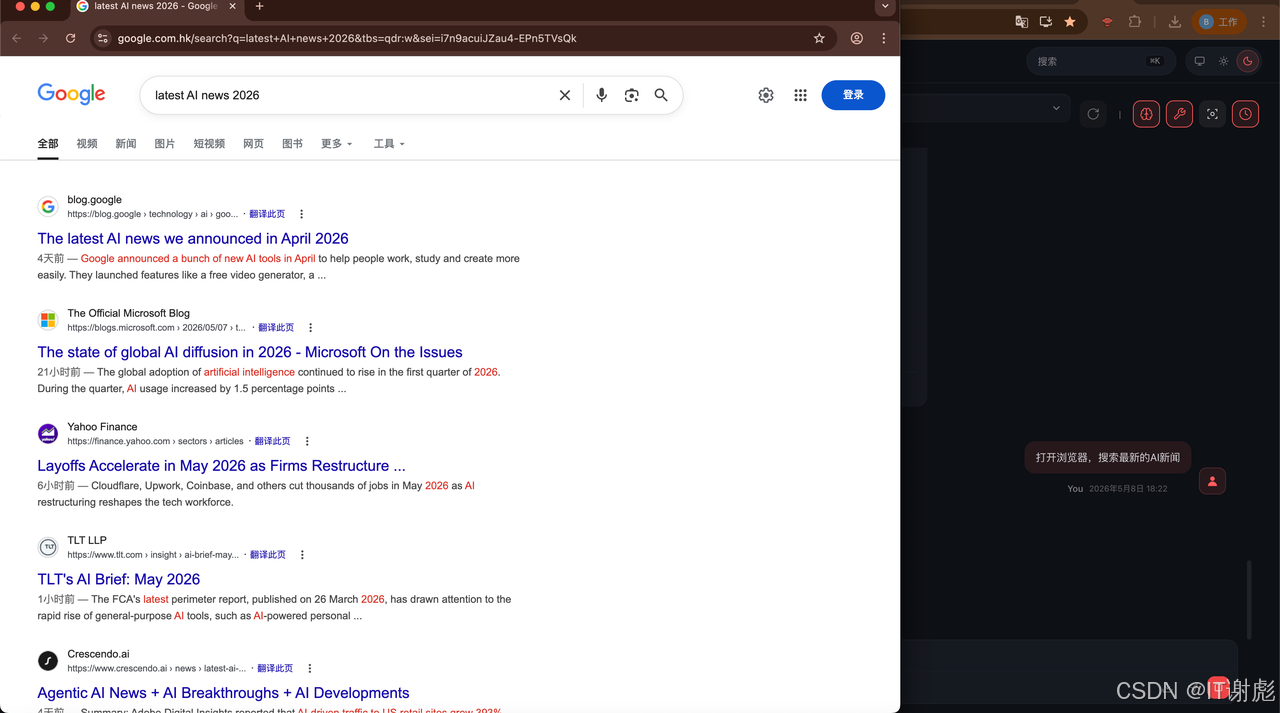Viewport: 1280px width, 713px height.
Task: Close the 'latest AI news 2026' tab
Action: click(233, 6)
